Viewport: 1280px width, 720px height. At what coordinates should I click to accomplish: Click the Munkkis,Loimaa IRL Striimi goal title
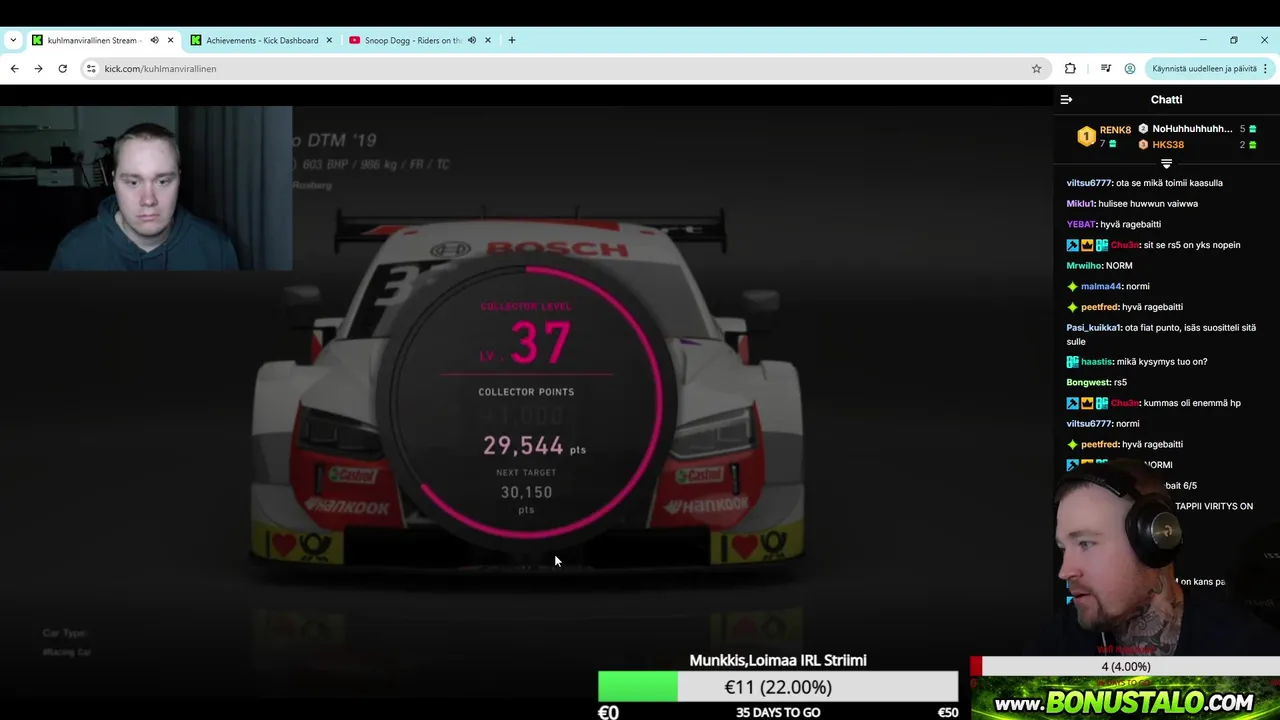click(x=778, y=661)
